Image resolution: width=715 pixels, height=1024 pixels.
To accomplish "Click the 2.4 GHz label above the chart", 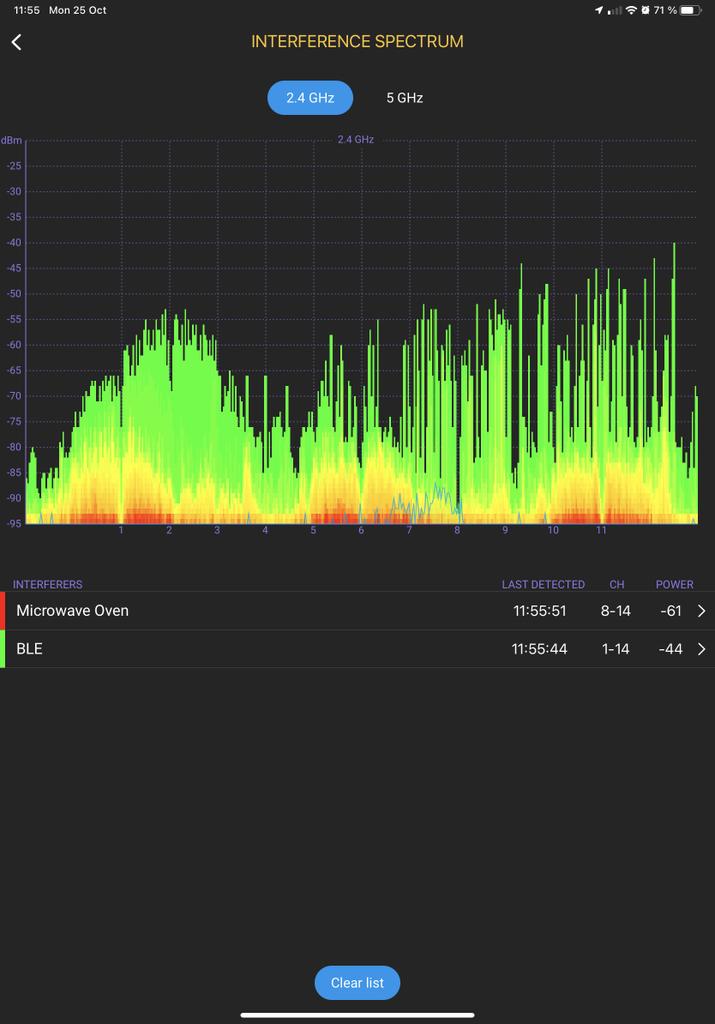I will point(356,139).
